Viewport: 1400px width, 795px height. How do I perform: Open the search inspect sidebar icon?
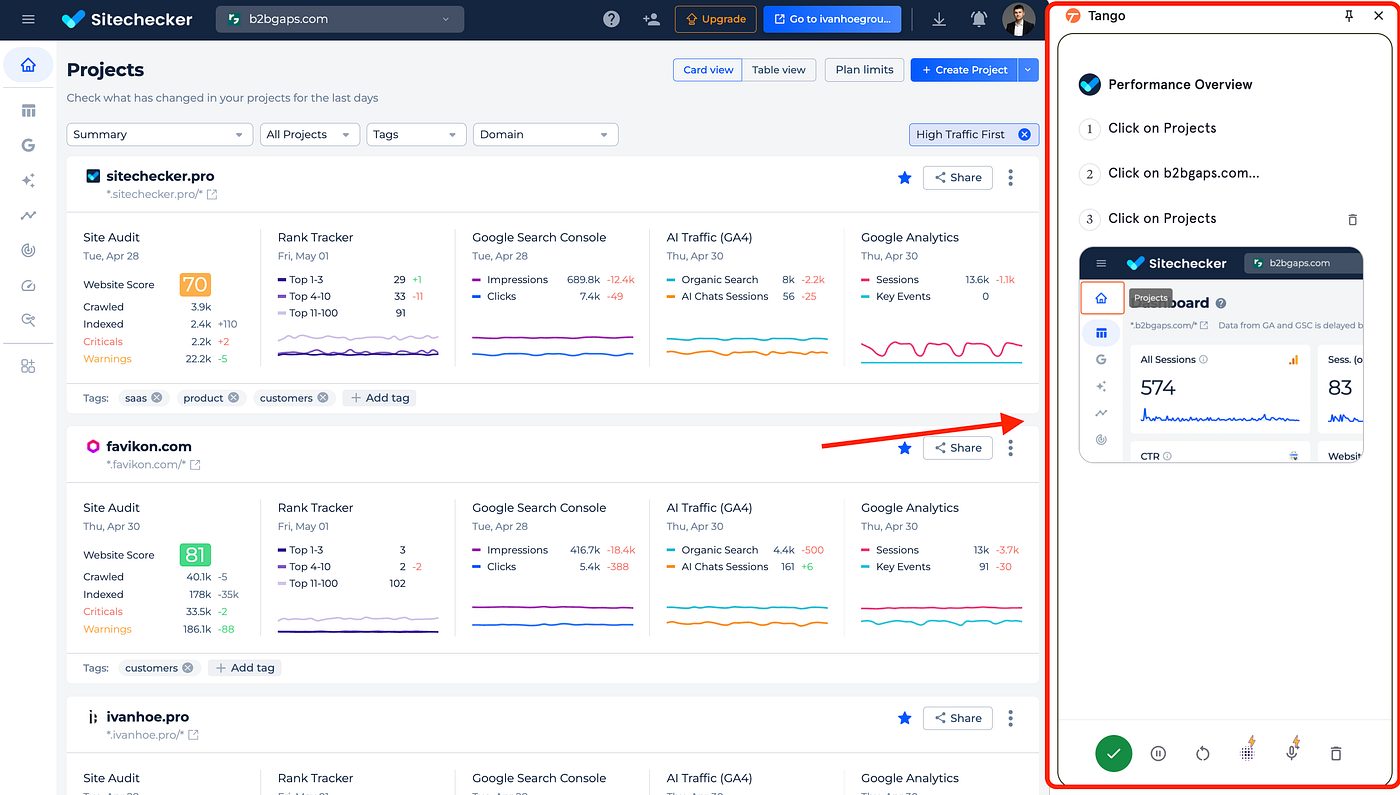(28, 320)
